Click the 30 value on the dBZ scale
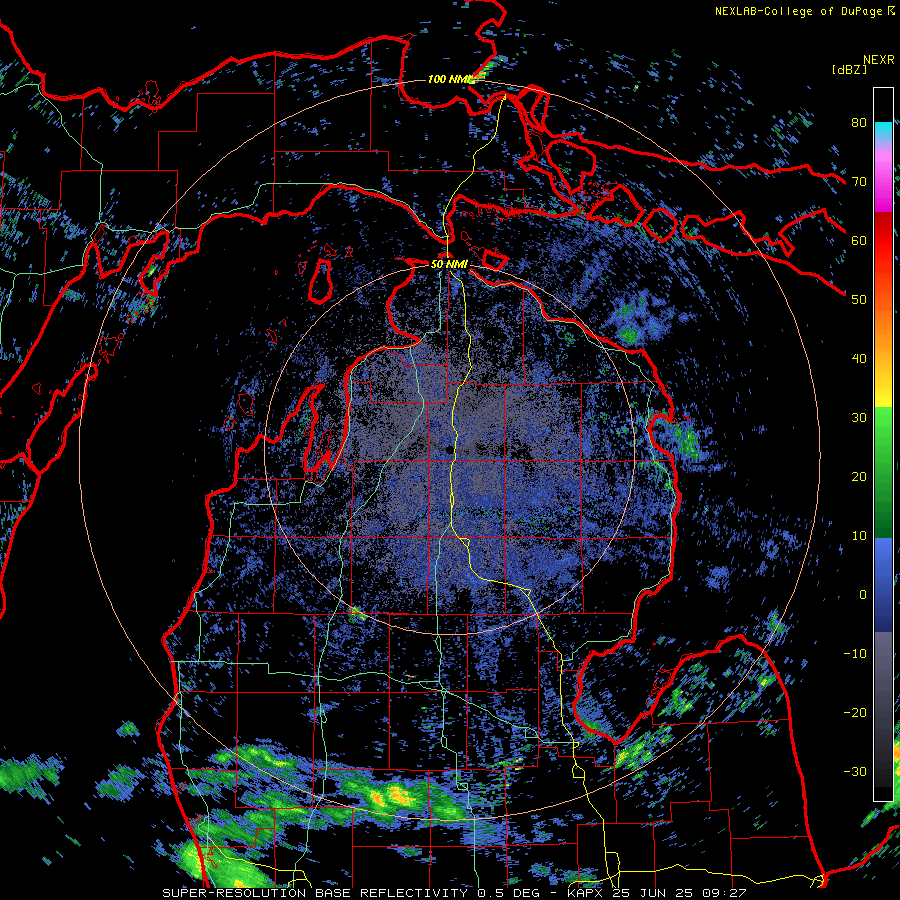 click(x=859, y=417)
